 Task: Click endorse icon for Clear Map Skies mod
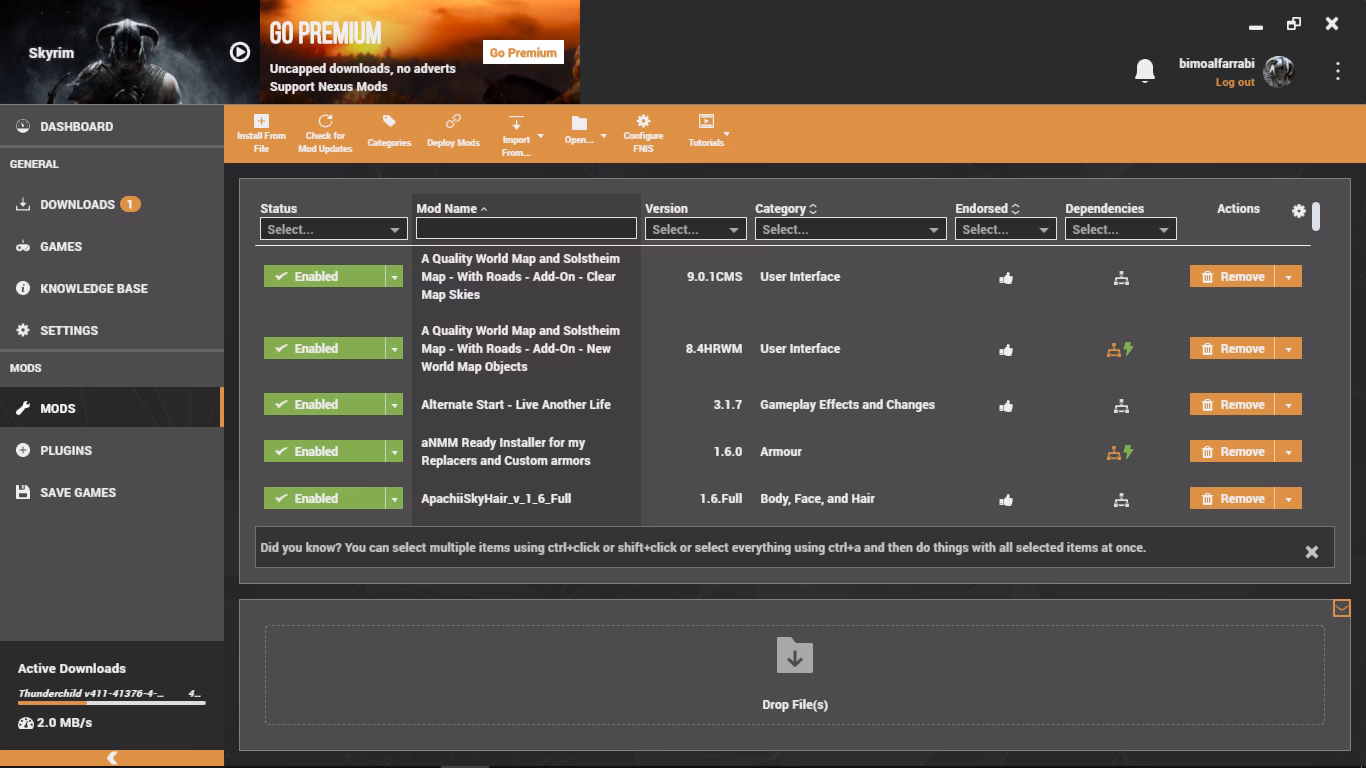[x=1006, y=278]
